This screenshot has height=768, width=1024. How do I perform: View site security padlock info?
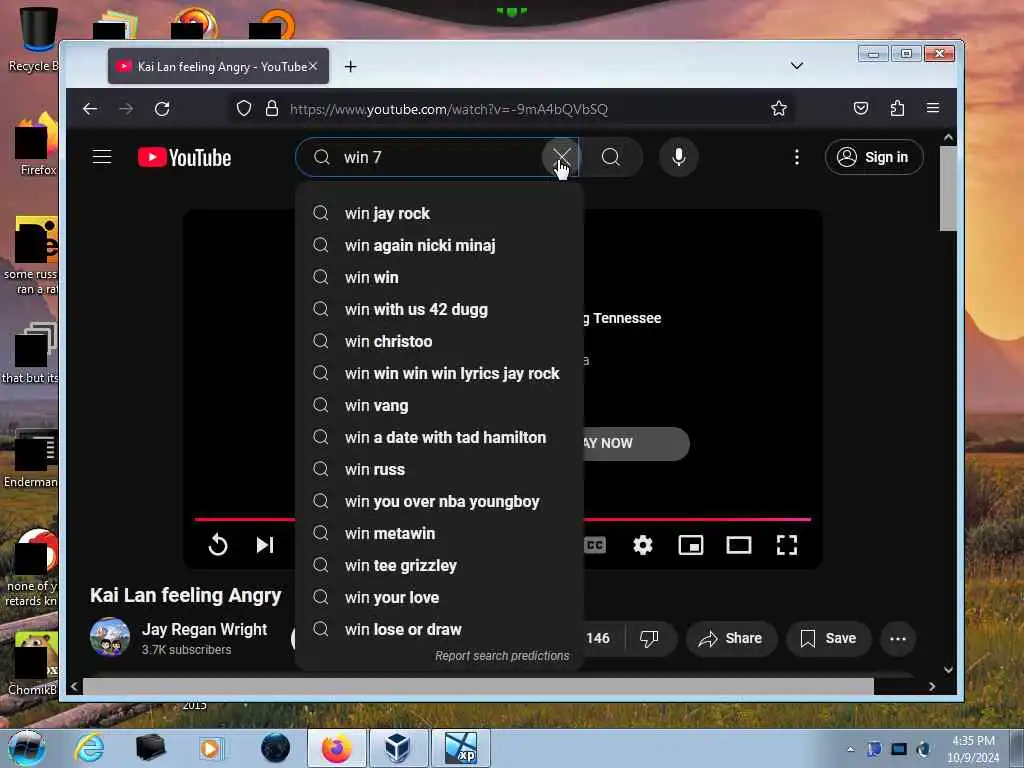point(272,108)
